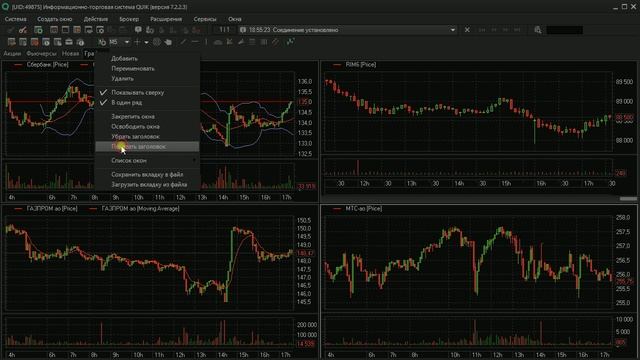Open the Брокер menu
The width and height of the screenshot is (640, 360).
[129, 19]
